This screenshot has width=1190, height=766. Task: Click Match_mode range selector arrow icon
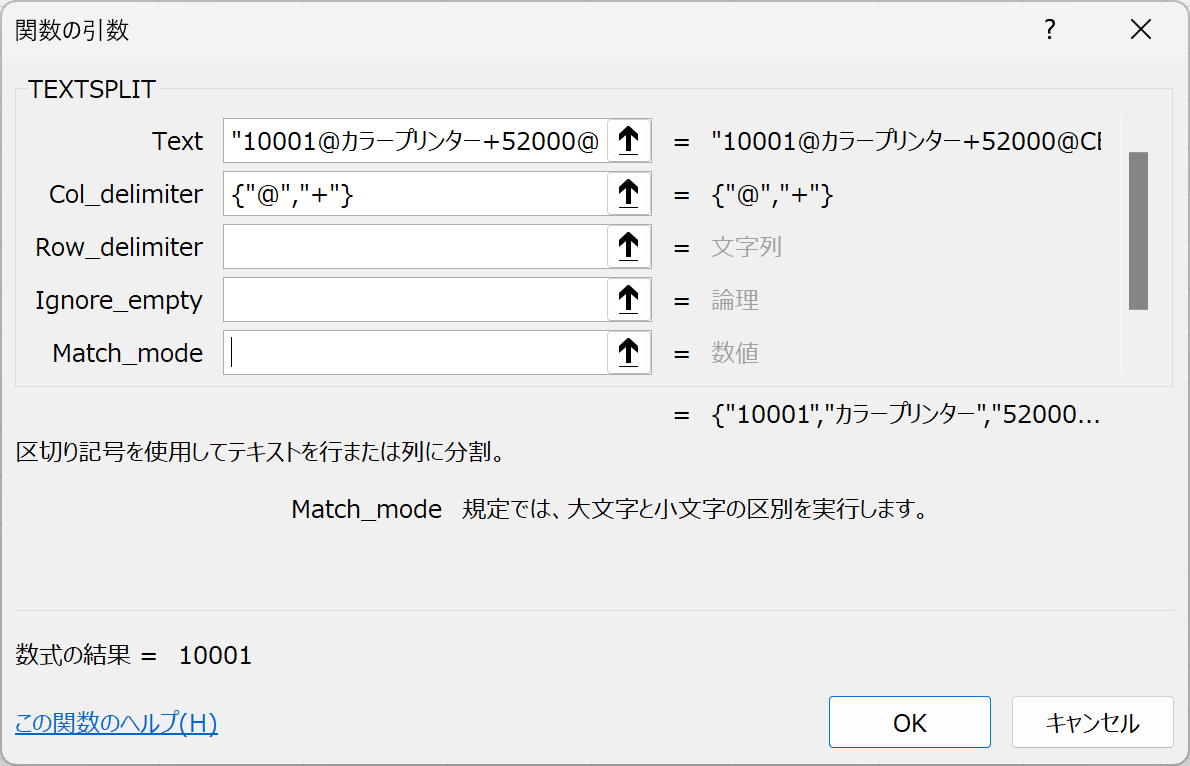(629, 353)
